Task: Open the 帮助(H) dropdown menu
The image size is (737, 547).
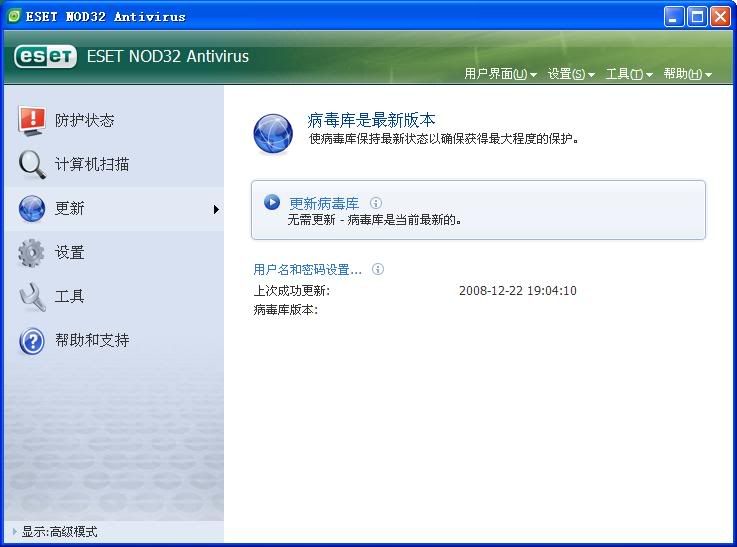Action: [688, 74]
